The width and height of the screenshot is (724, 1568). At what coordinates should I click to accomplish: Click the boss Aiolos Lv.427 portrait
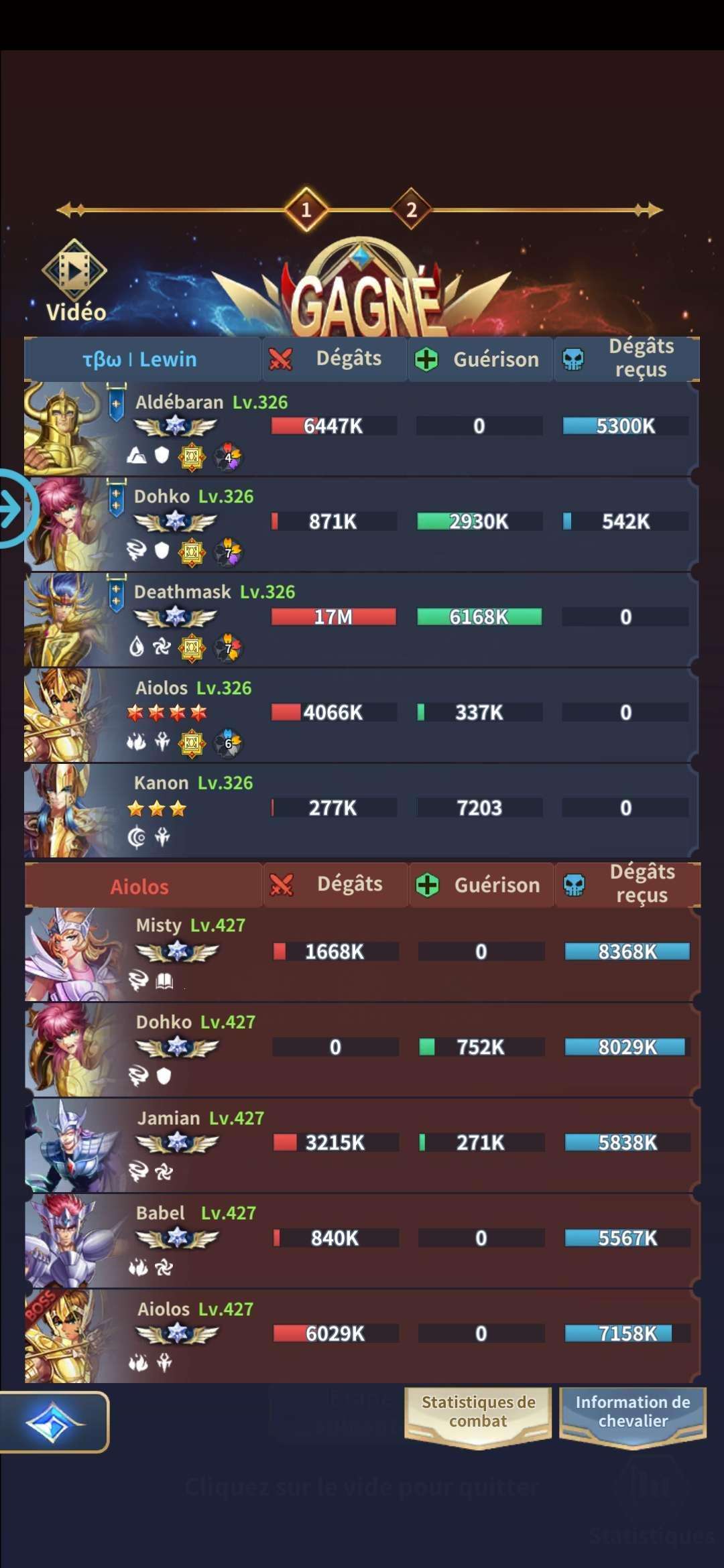(x=66, y=1336)
